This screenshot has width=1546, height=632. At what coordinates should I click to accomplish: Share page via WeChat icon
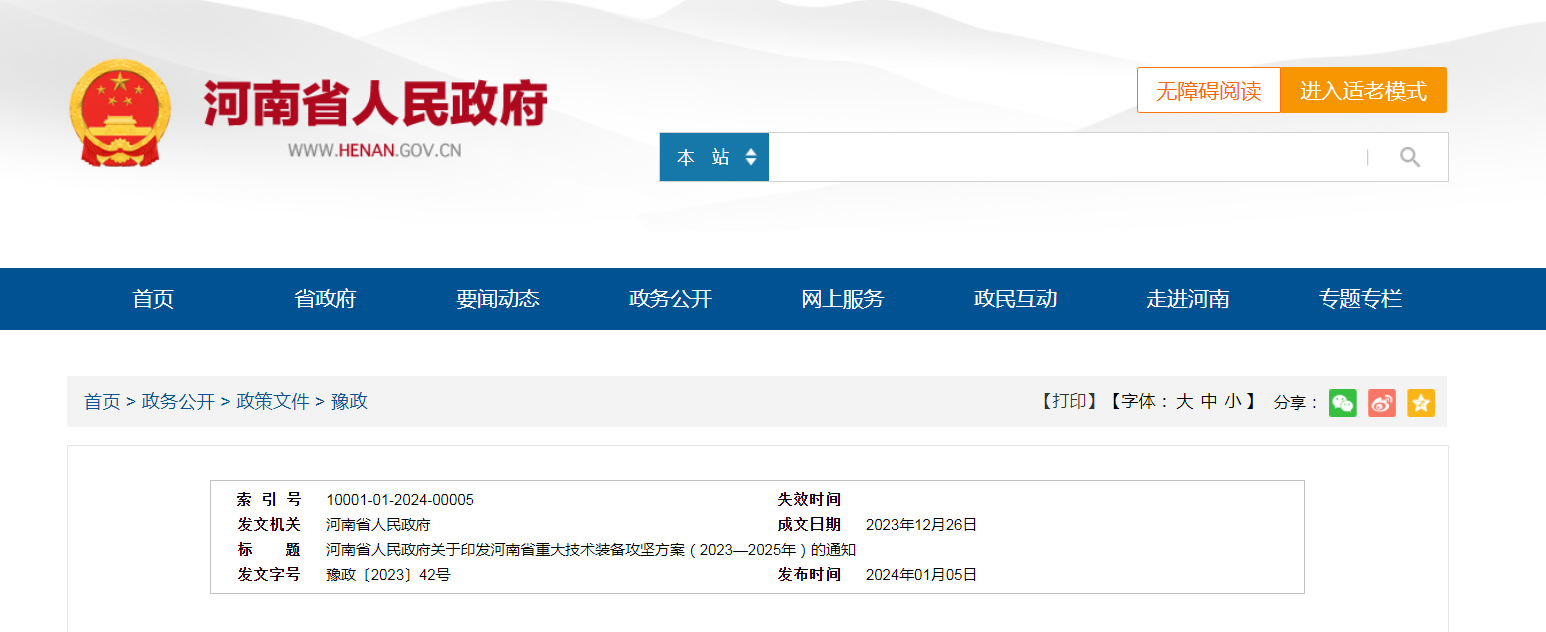click(x=1342, y=403)
